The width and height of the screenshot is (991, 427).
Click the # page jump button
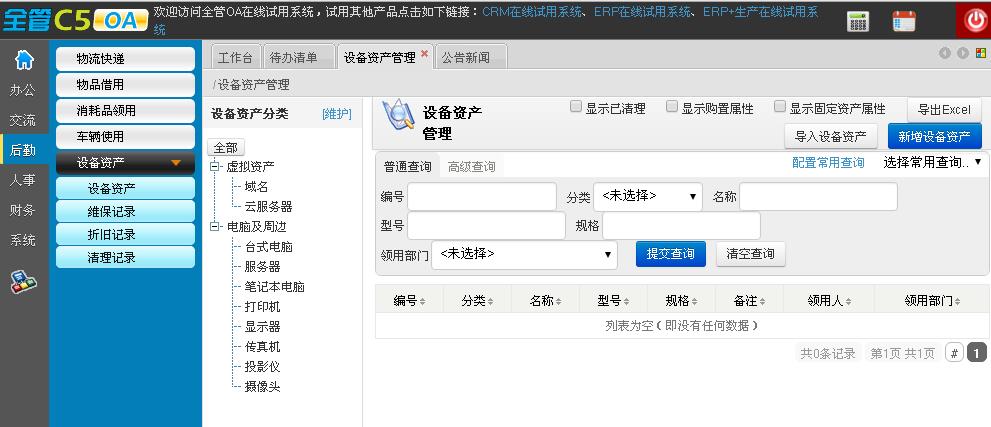954,352
